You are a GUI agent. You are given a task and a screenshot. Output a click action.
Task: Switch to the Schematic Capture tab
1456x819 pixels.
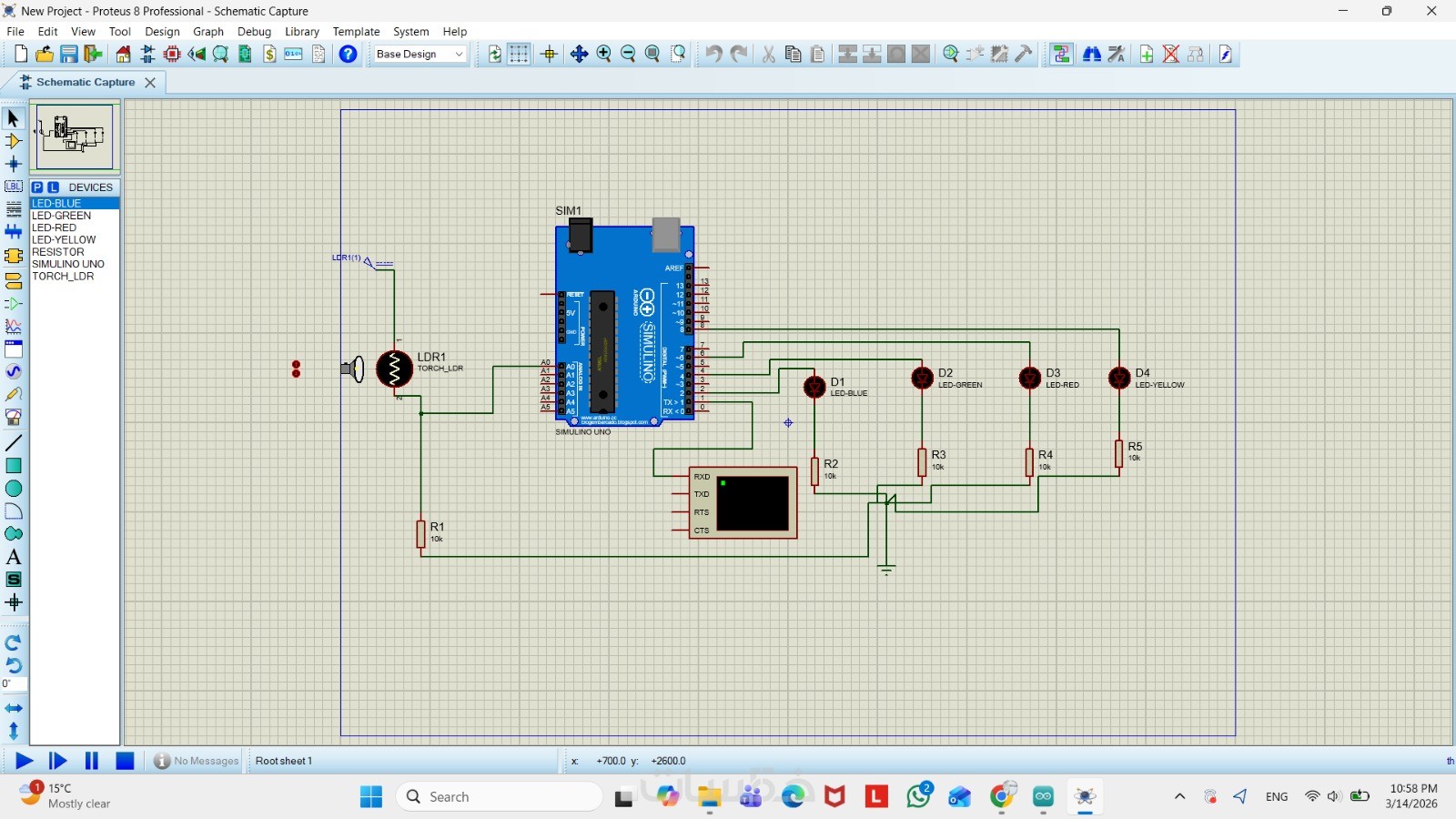(x=85, y=82)
